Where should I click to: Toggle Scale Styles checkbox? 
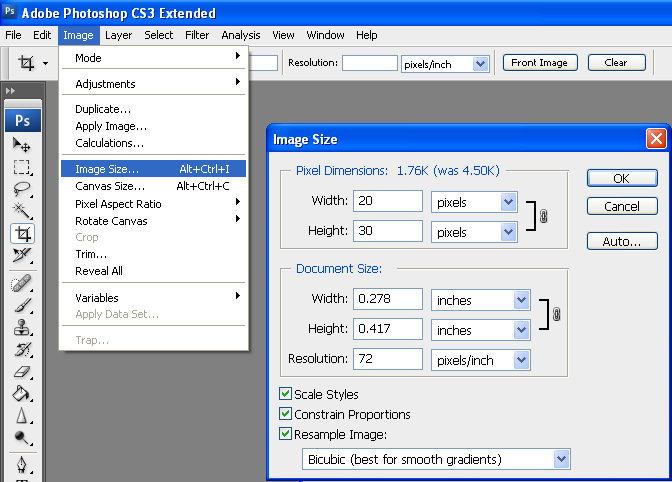(x=285, y=393)
